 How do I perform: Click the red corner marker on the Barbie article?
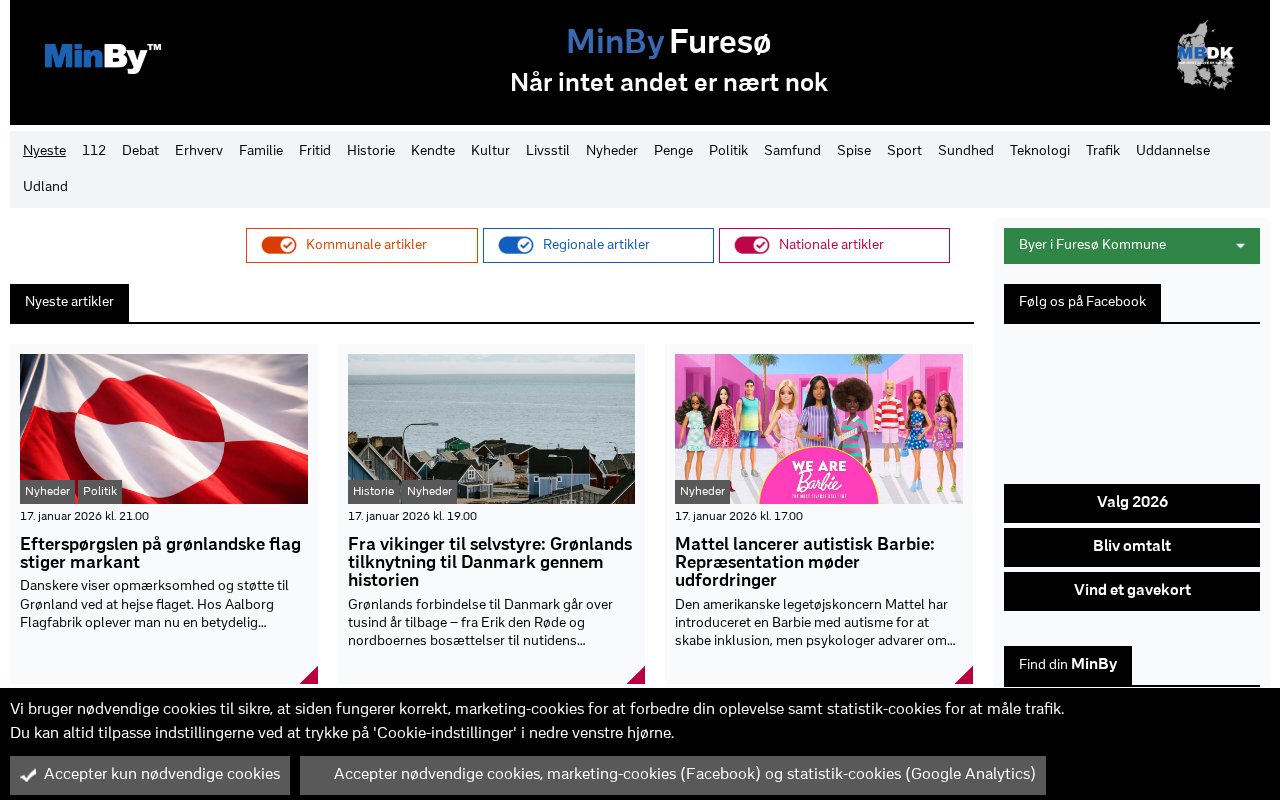tap(965, 676)
